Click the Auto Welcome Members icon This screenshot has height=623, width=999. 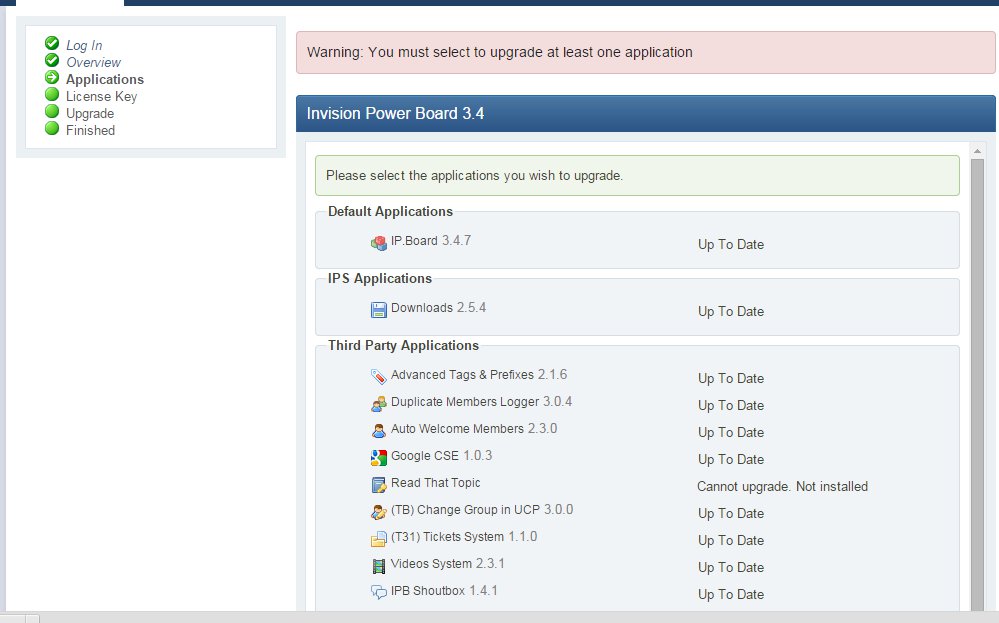pos(379,431)
